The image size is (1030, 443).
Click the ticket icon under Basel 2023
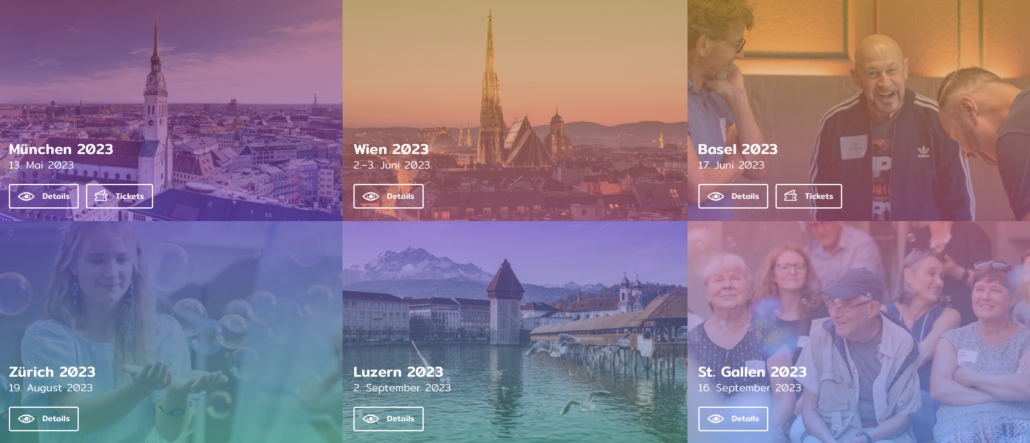(791, 196)
